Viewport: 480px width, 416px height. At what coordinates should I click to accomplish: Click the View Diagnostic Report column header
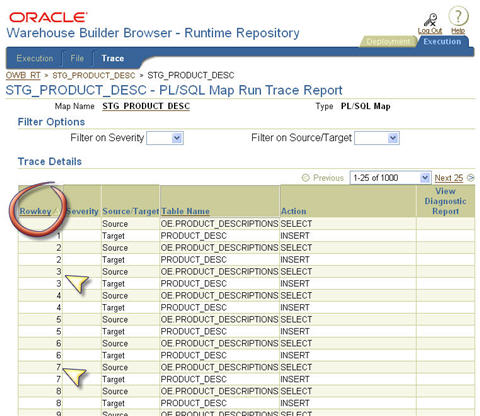tap(445, 201)
